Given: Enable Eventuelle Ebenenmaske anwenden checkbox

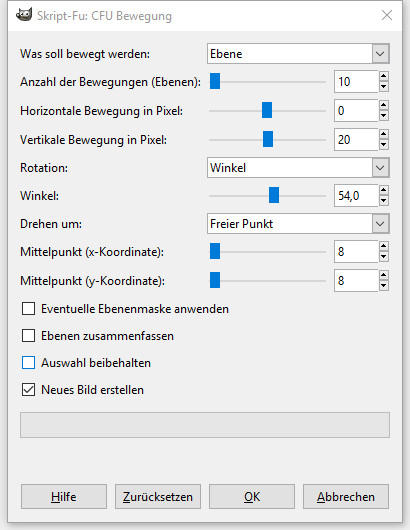Looking at the screenshot, I should coord(28,309).
